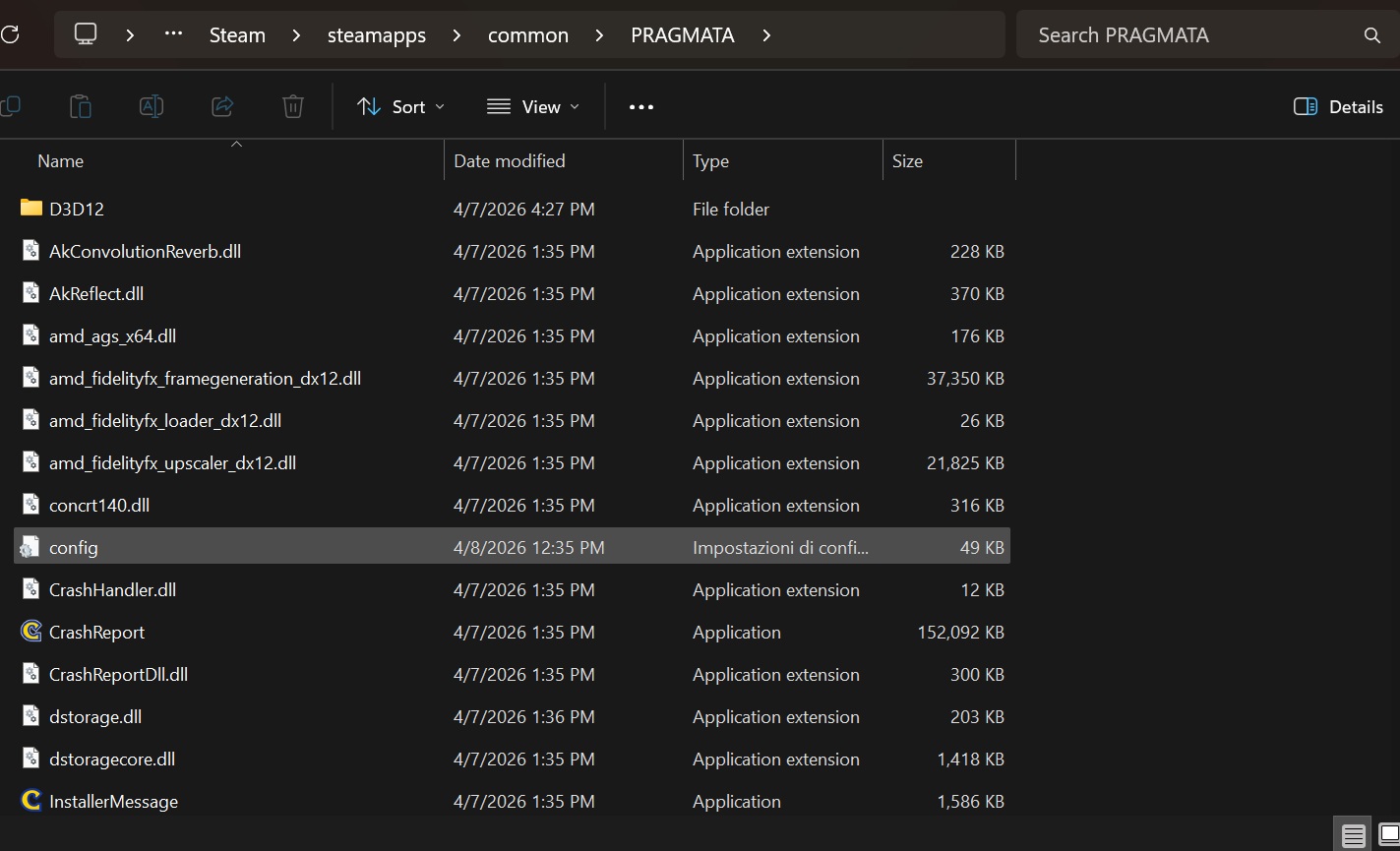Image resolution: width=1400 pixels, height=851 pixels.
Task: Expand chevron after PRAGMATA in breadcrumb
Action: (x=766, y=35)
